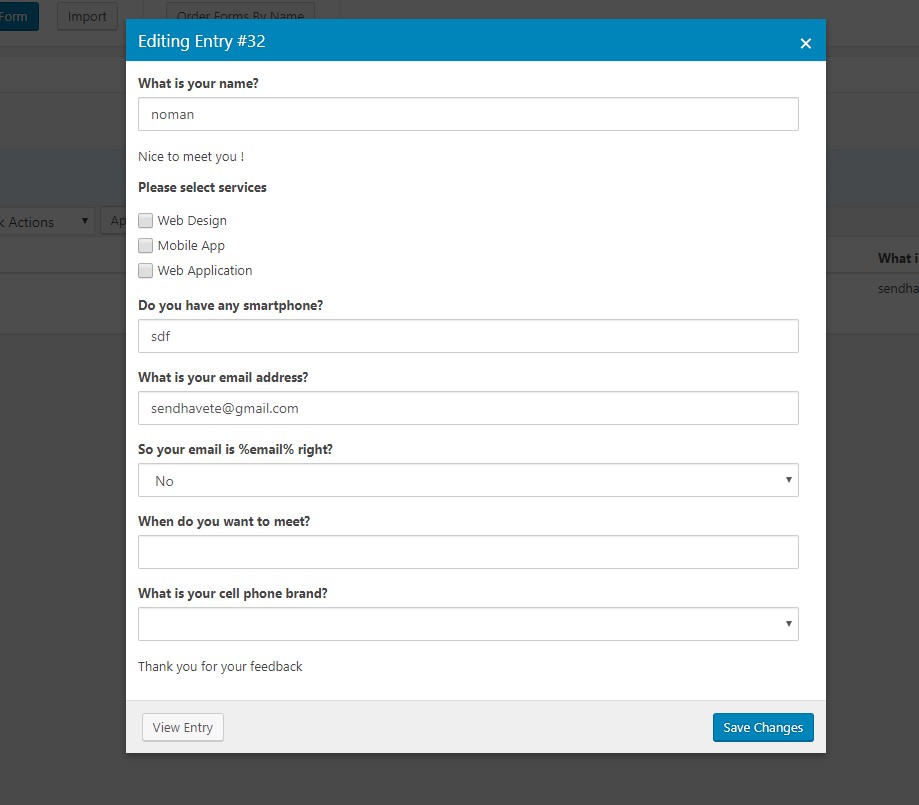
Task: Click the meeting date input field
Action: [468, 553]
